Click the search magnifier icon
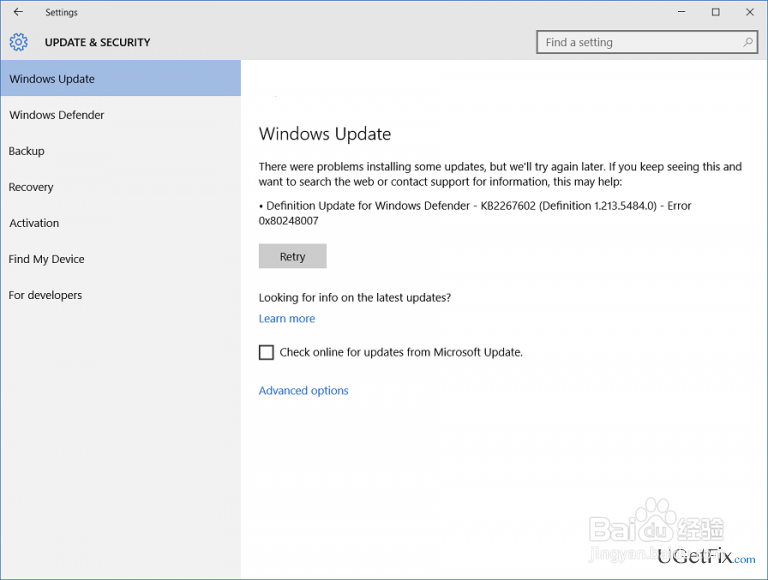This screenshot has width=768, height=580. tap(747, 42)
